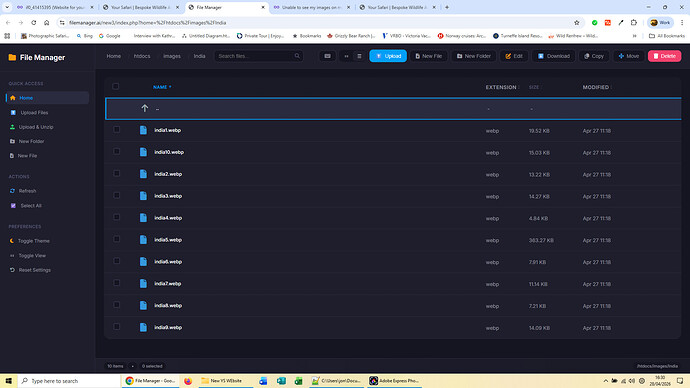Go to Home breadcrumb
The image size is (690, 388).
[114, 56]
